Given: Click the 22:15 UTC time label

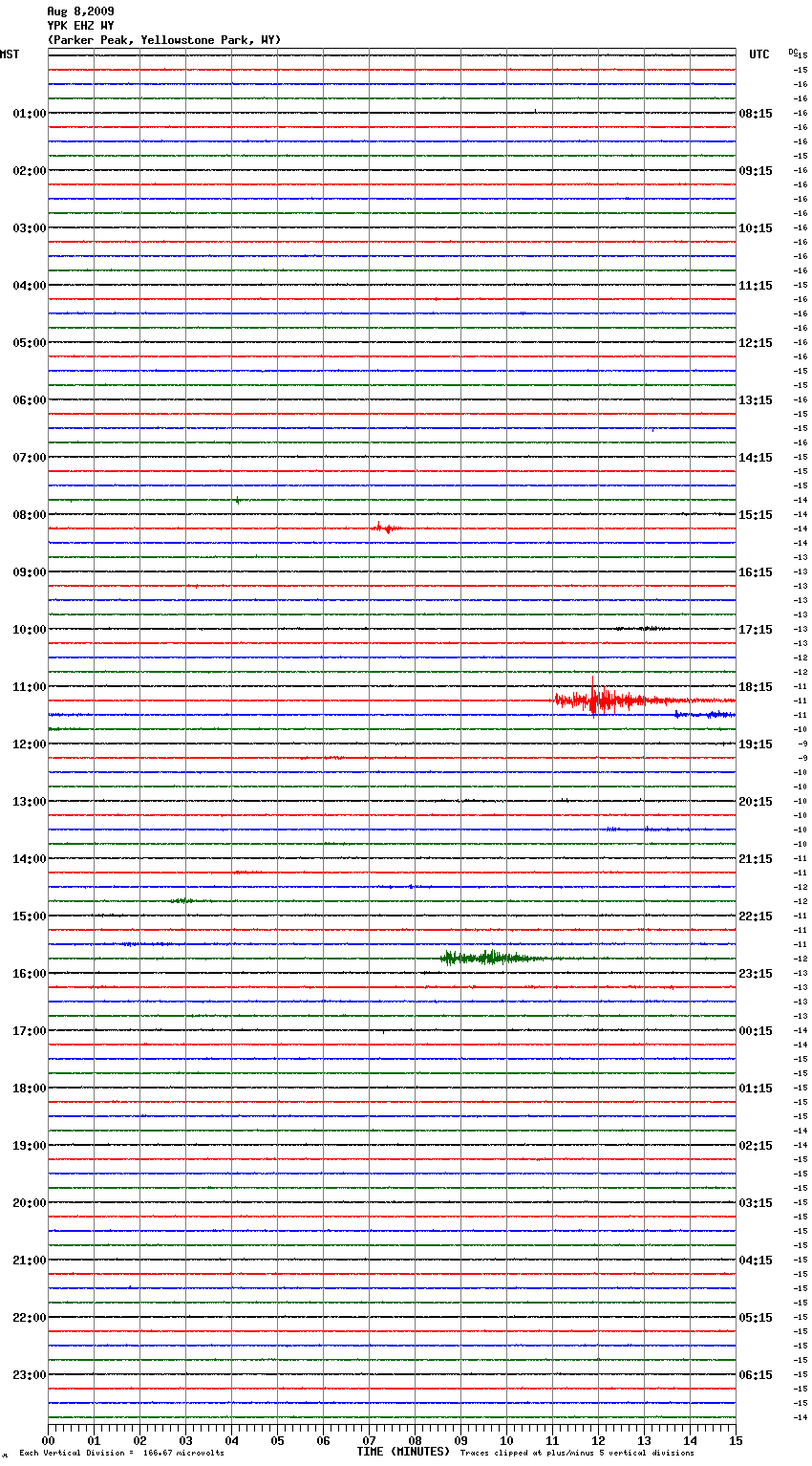Looking at the screenshot, I should point(756,916).
